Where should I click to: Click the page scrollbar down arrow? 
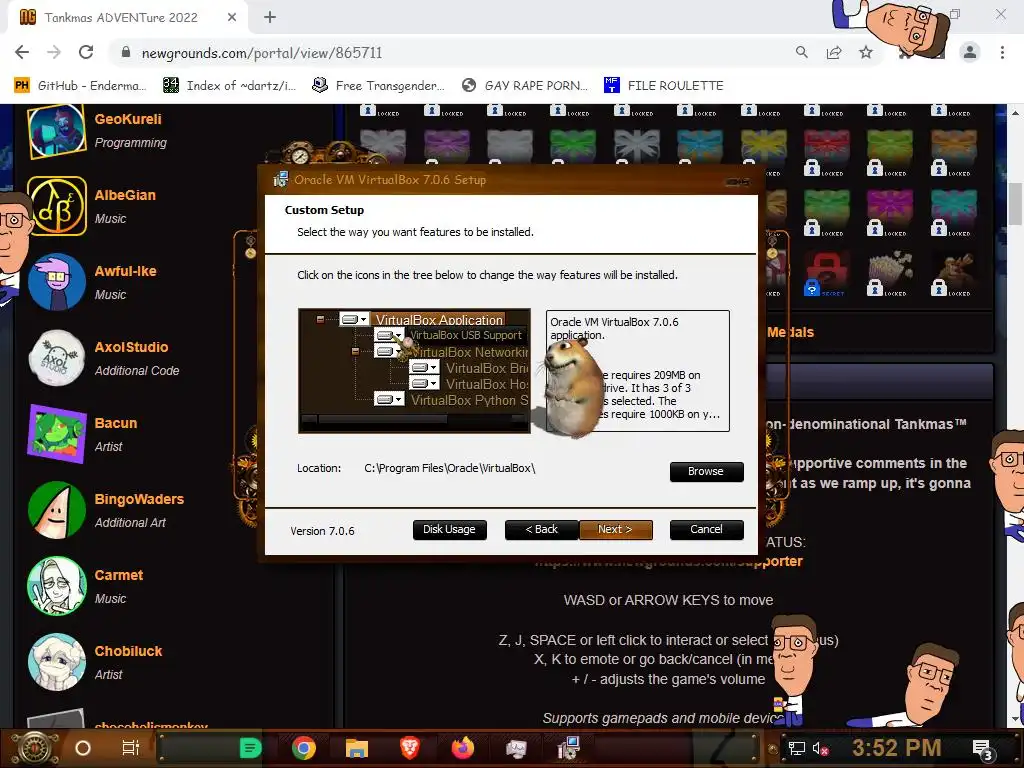(x=1016, y=718)
